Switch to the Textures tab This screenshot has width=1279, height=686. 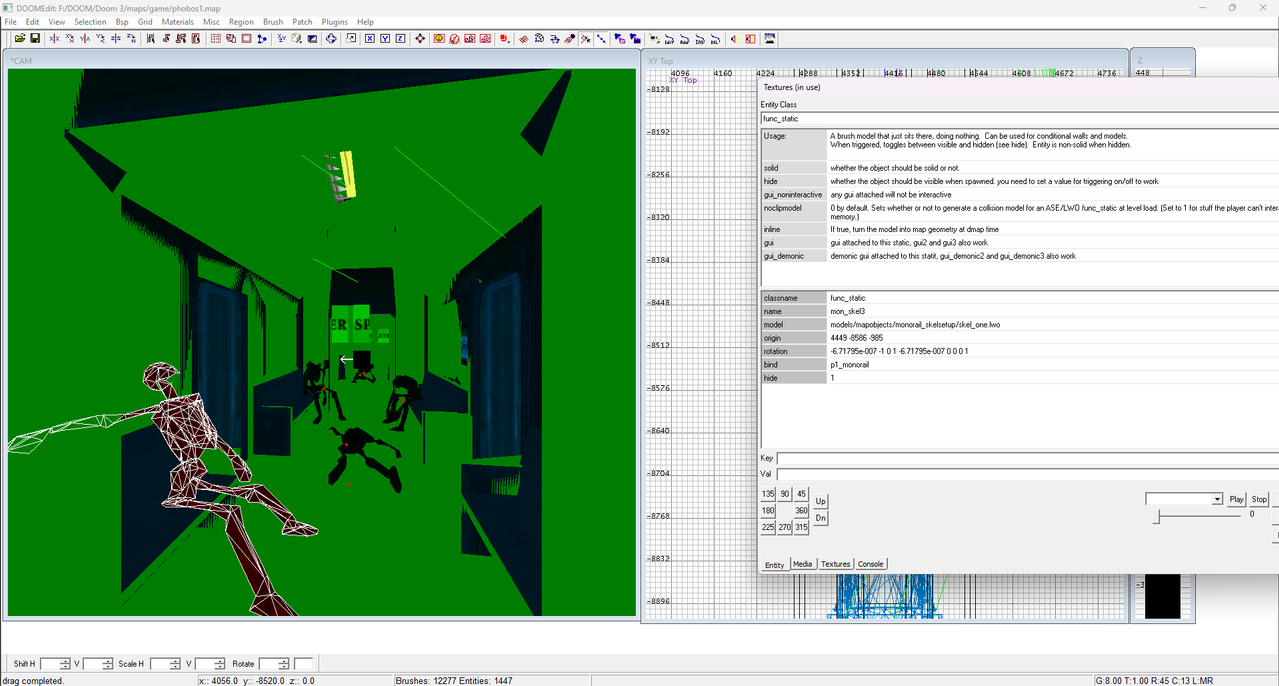coord(835,564)
